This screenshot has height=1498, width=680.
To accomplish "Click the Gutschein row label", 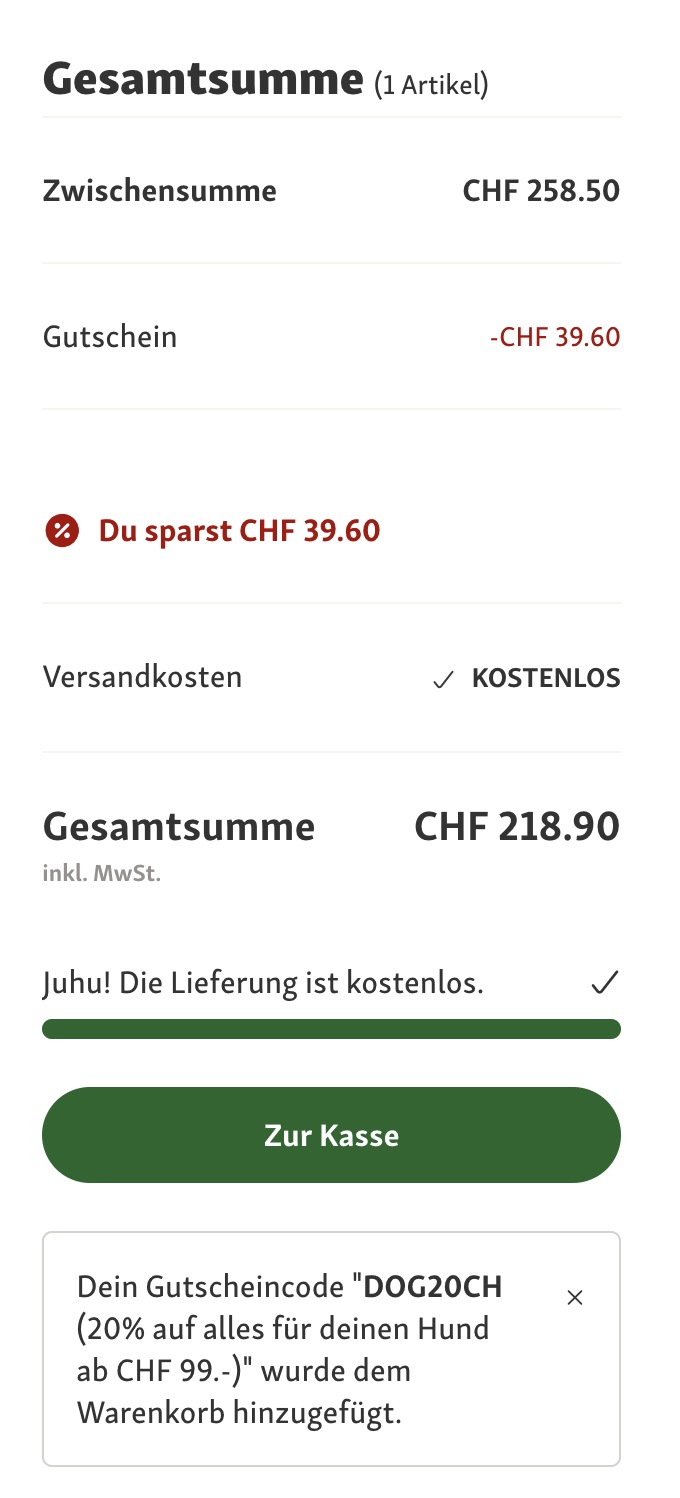I will [110, 336].
